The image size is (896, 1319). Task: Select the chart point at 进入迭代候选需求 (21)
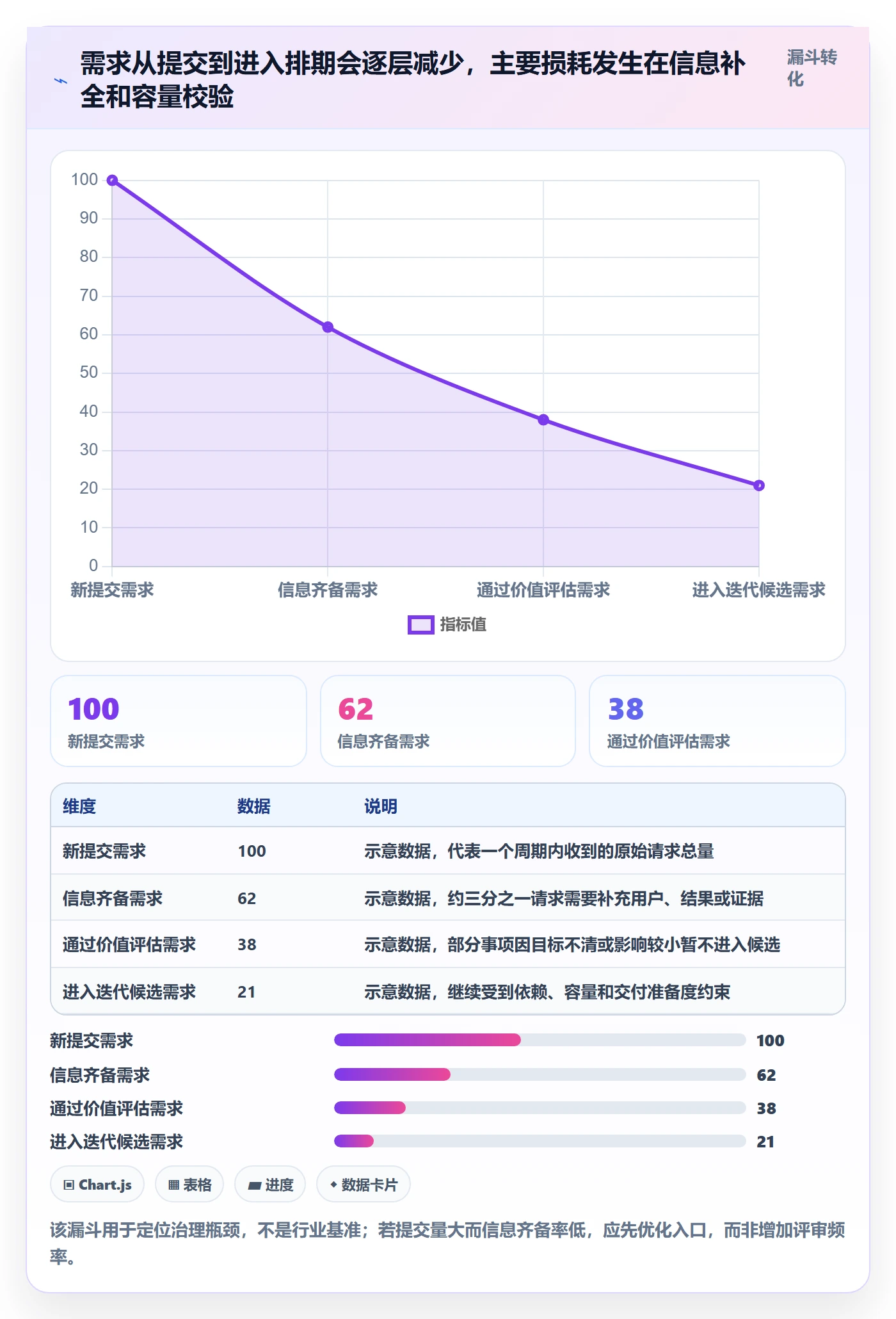[x=759, y=485]
